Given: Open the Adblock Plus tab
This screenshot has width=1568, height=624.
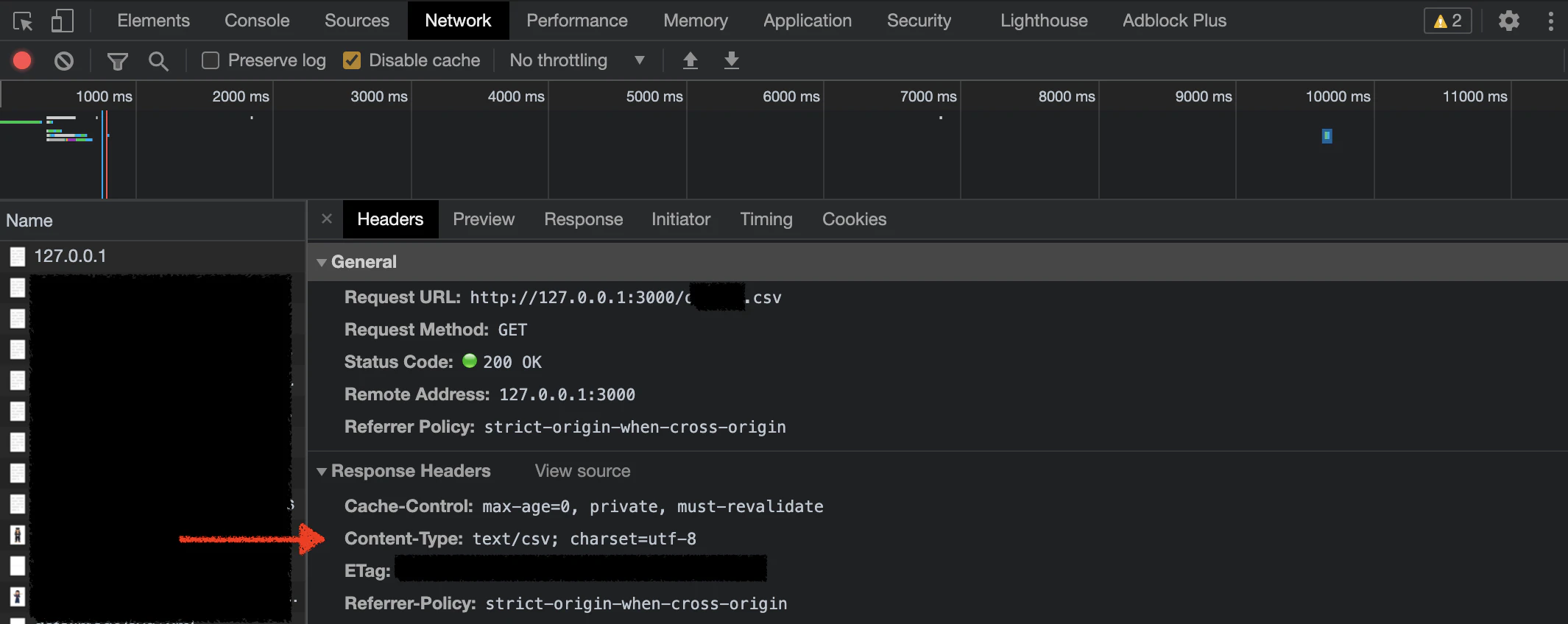Looking at the screenshot, I should point(1174,21).
